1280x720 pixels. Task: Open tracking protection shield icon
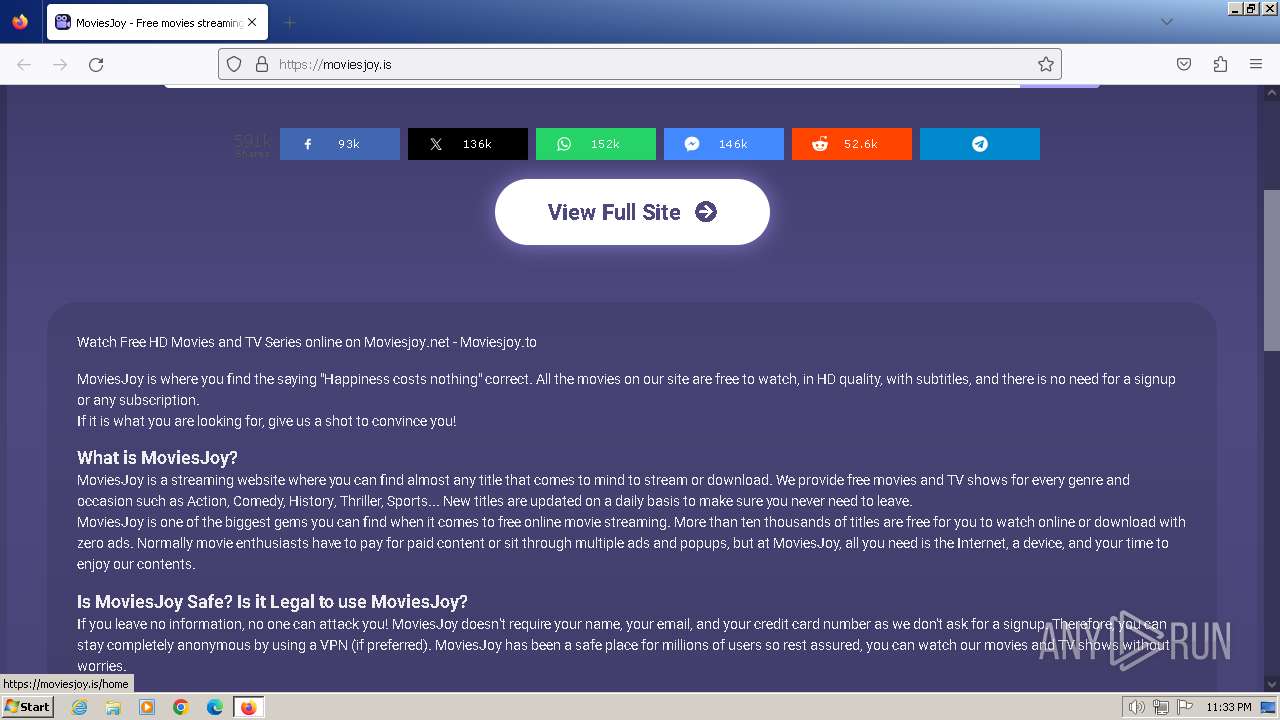pos(234,64)
